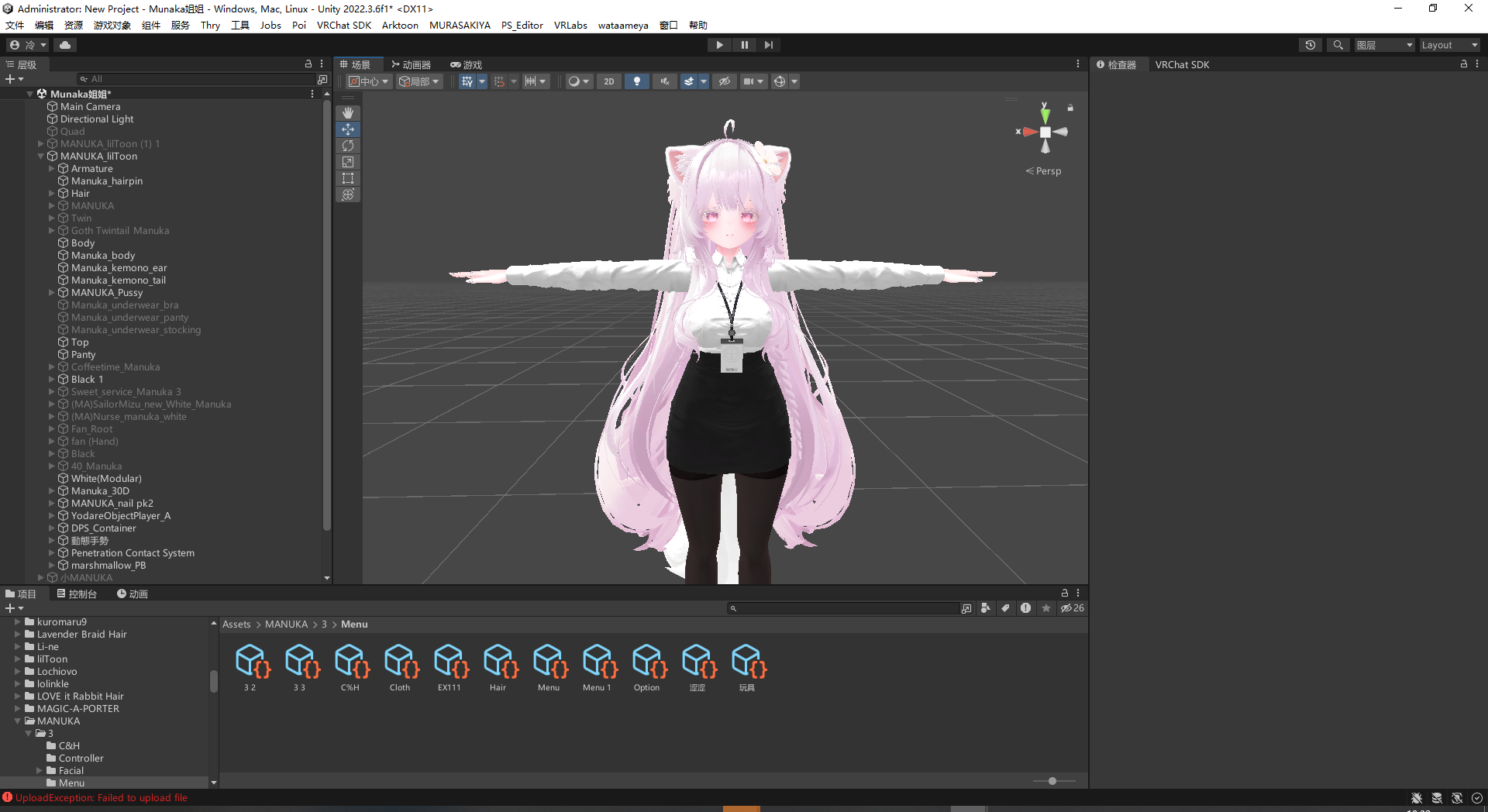Select the Cloth prefab asset
This screenshot has height=812, width=1488.
(400, 667)
